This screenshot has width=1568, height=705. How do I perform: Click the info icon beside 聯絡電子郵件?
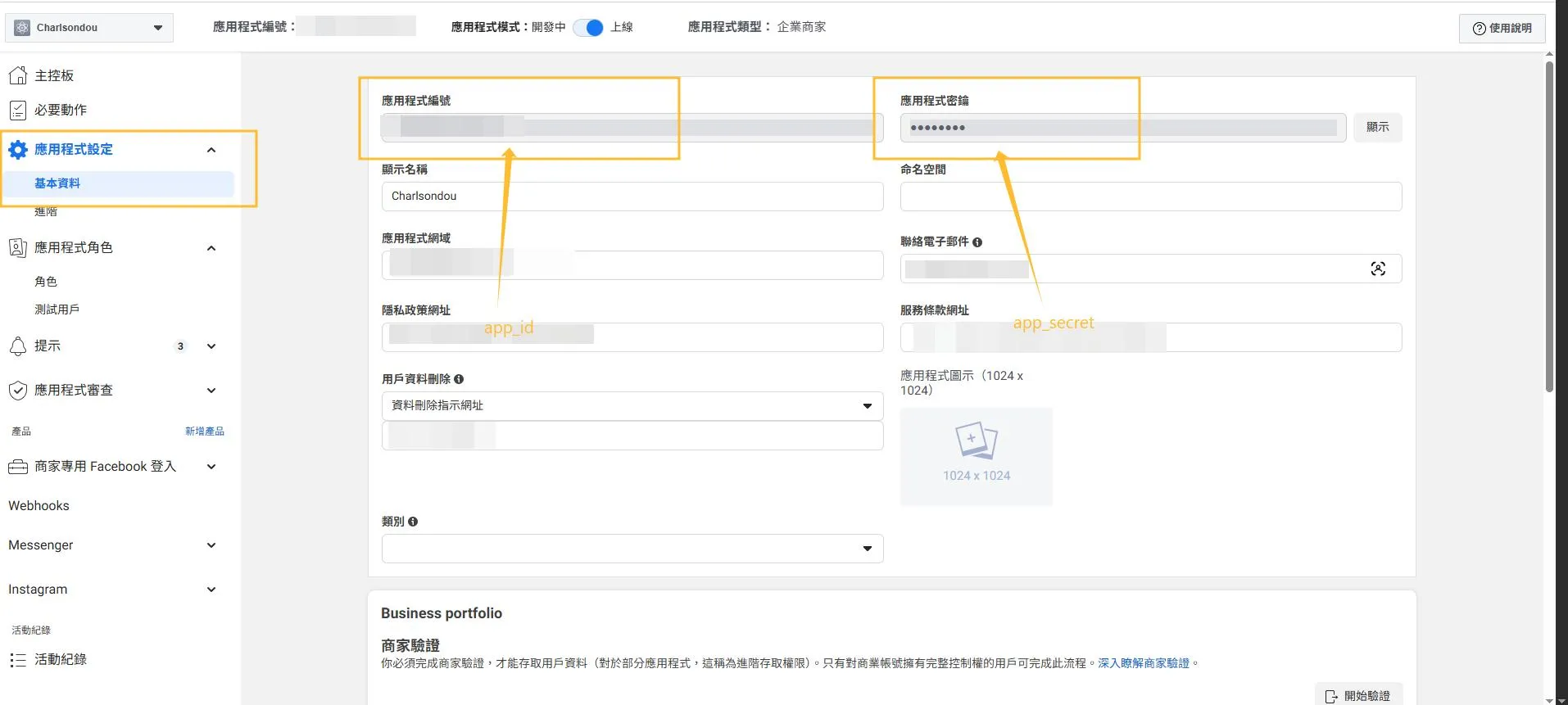[977, 242]
